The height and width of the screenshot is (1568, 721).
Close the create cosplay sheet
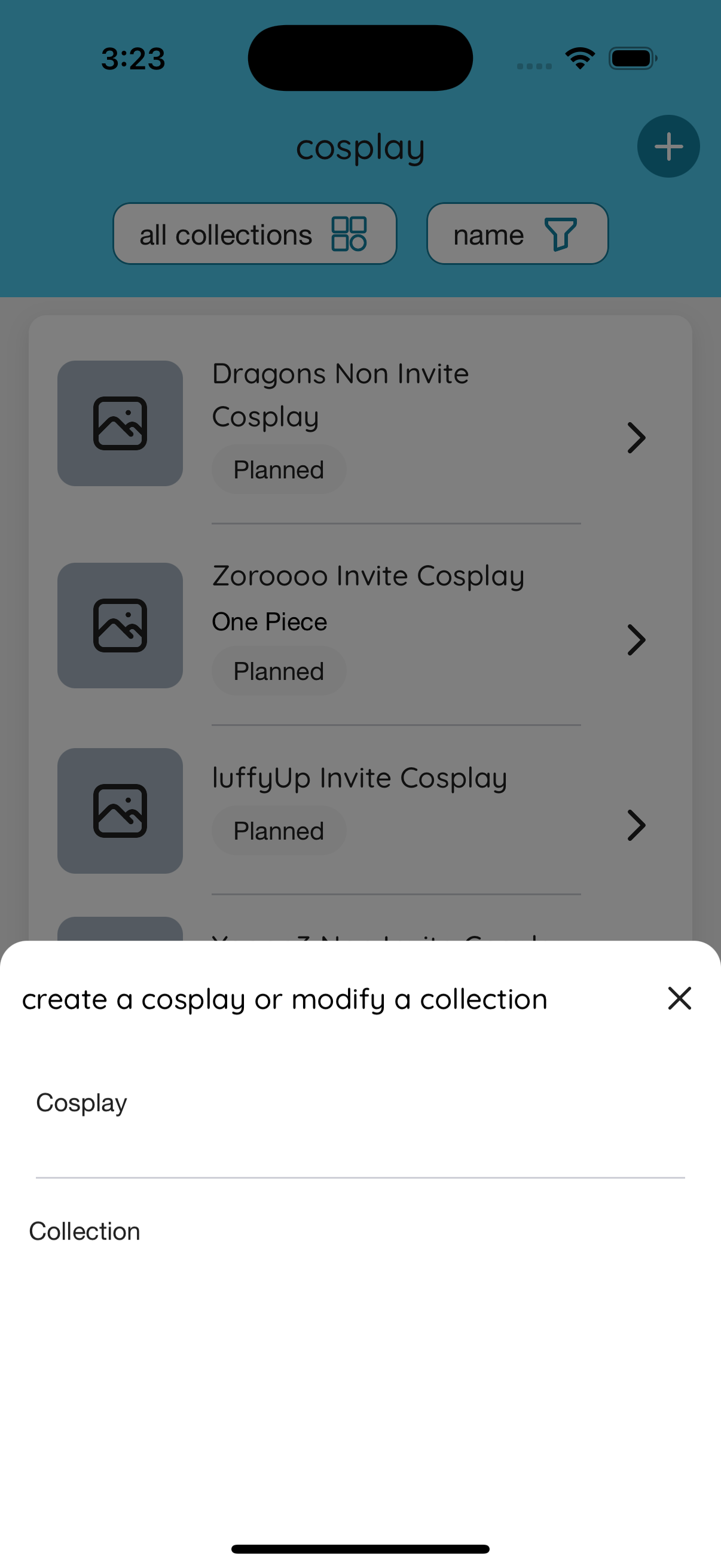point(679,998)
